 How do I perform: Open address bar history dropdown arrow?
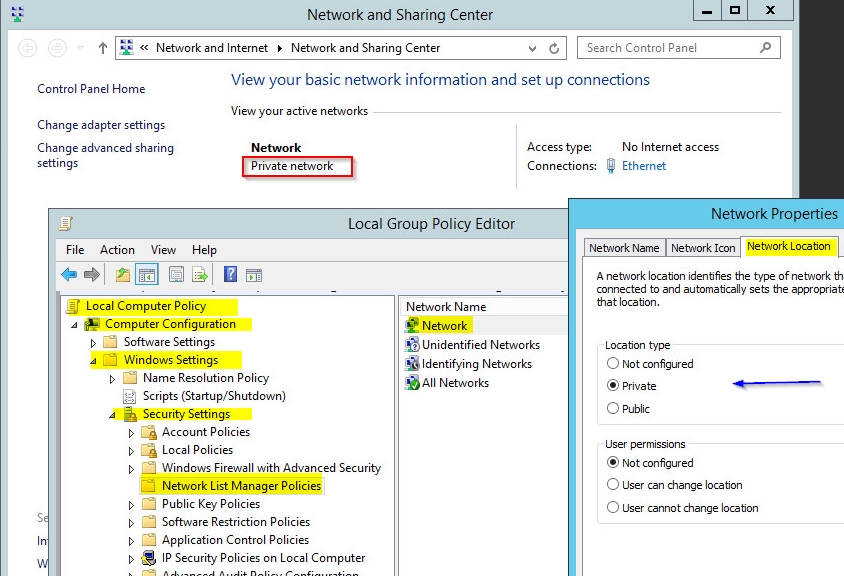point(532,48)
